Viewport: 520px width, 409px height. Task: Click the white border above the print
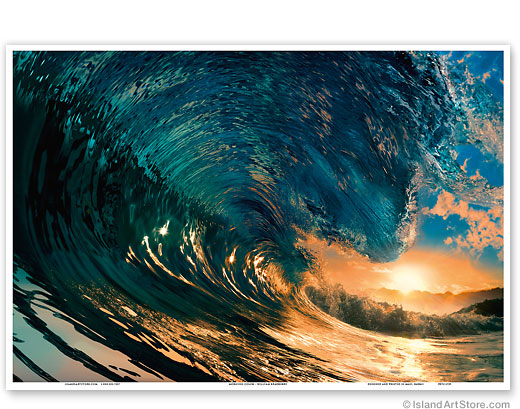(x=258, y=48)
